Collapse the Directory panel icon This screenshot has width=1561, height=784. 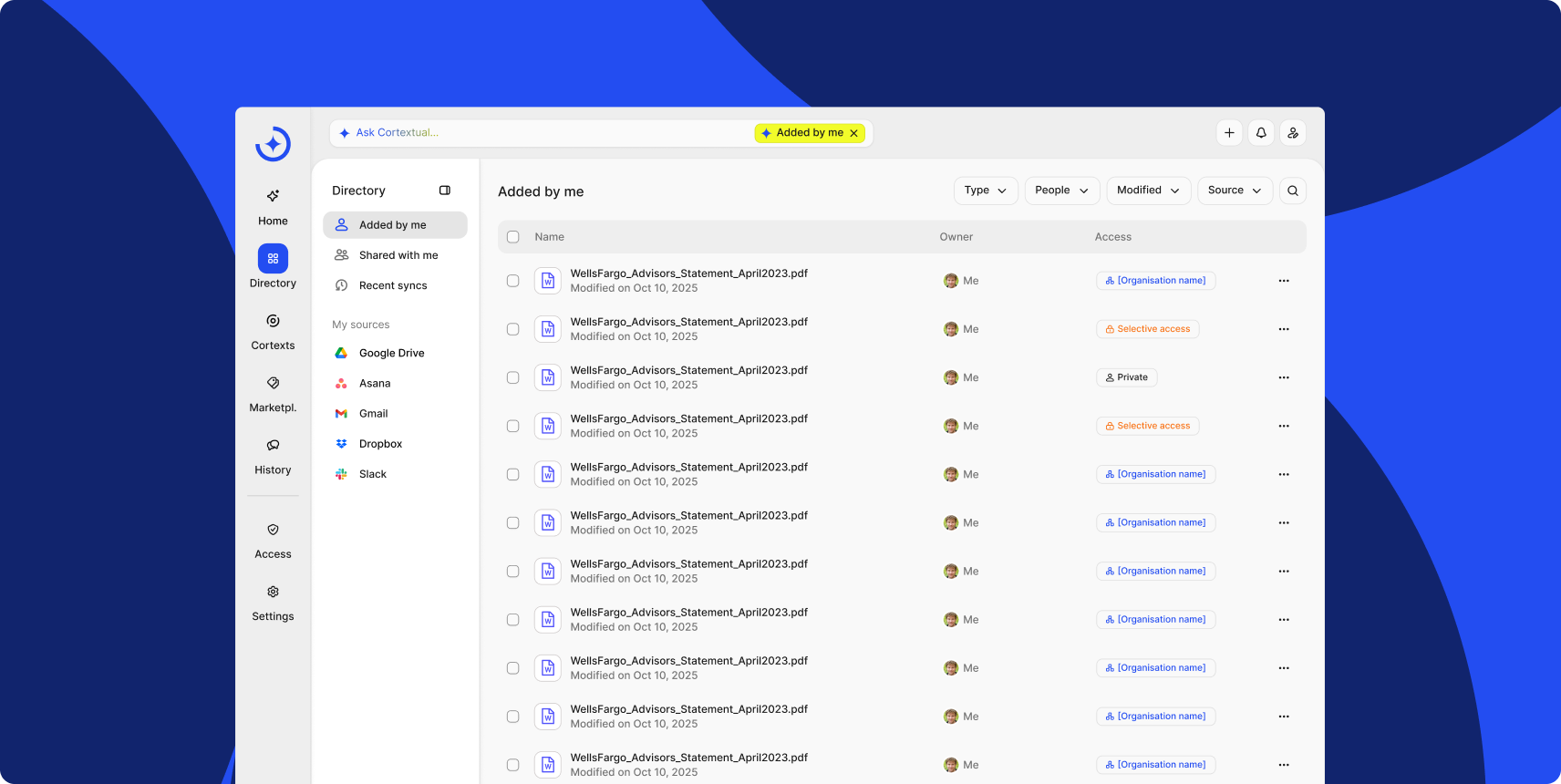pyautogui.click(x=445, y=191)
